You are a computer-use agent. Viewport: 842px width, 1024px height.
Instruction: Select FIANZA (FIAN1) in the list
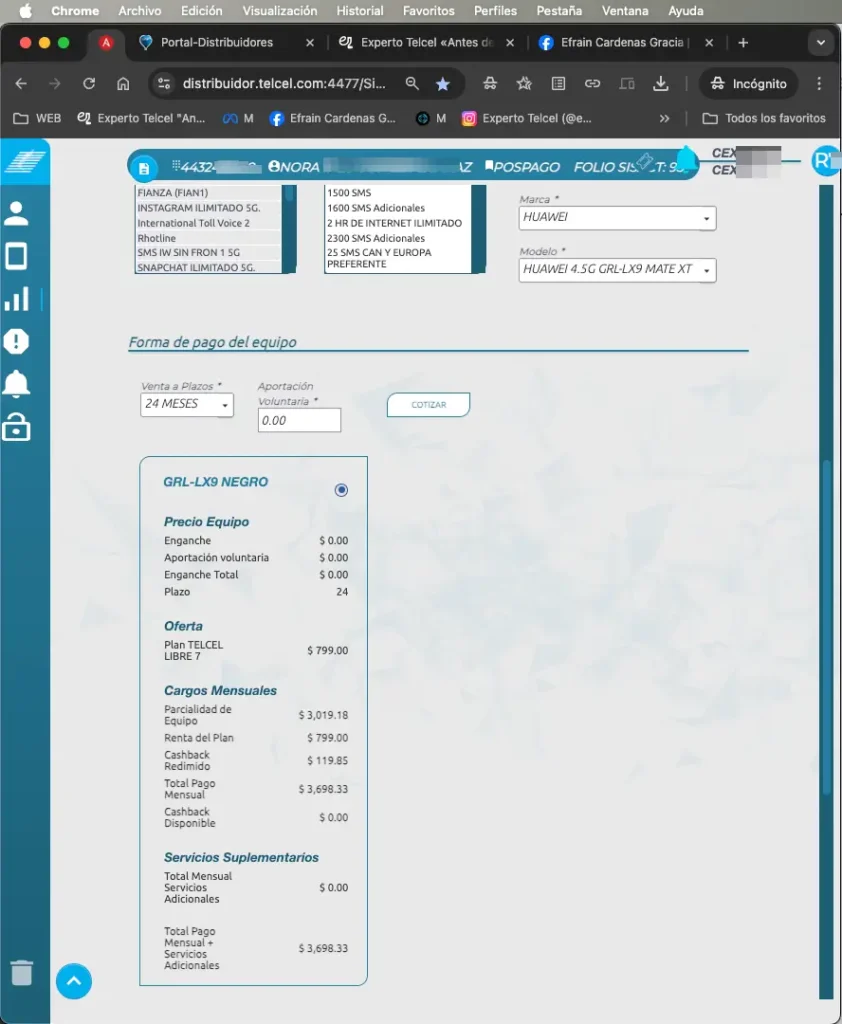172,193
